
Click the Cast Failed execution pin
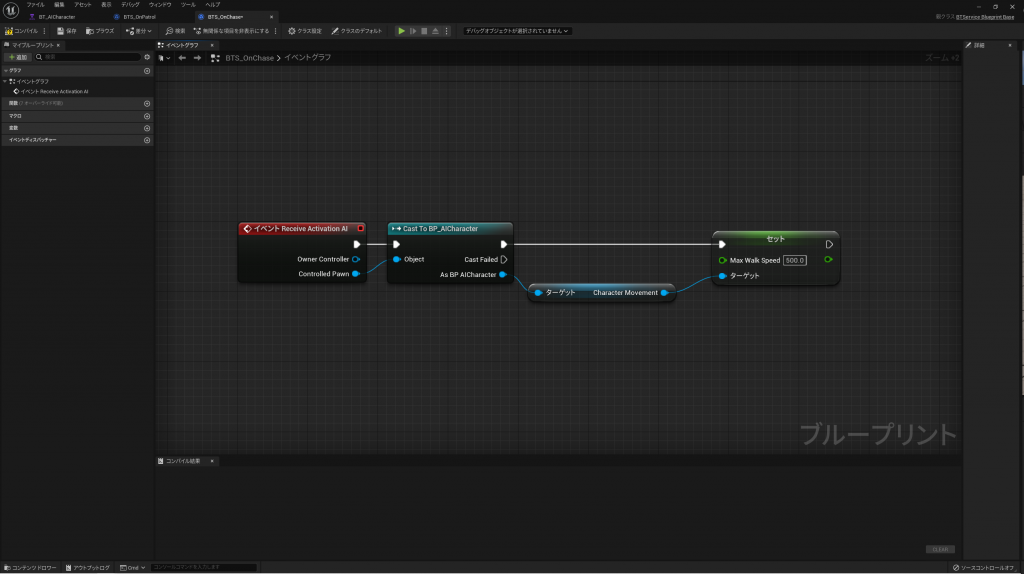(x=504, y=259)
